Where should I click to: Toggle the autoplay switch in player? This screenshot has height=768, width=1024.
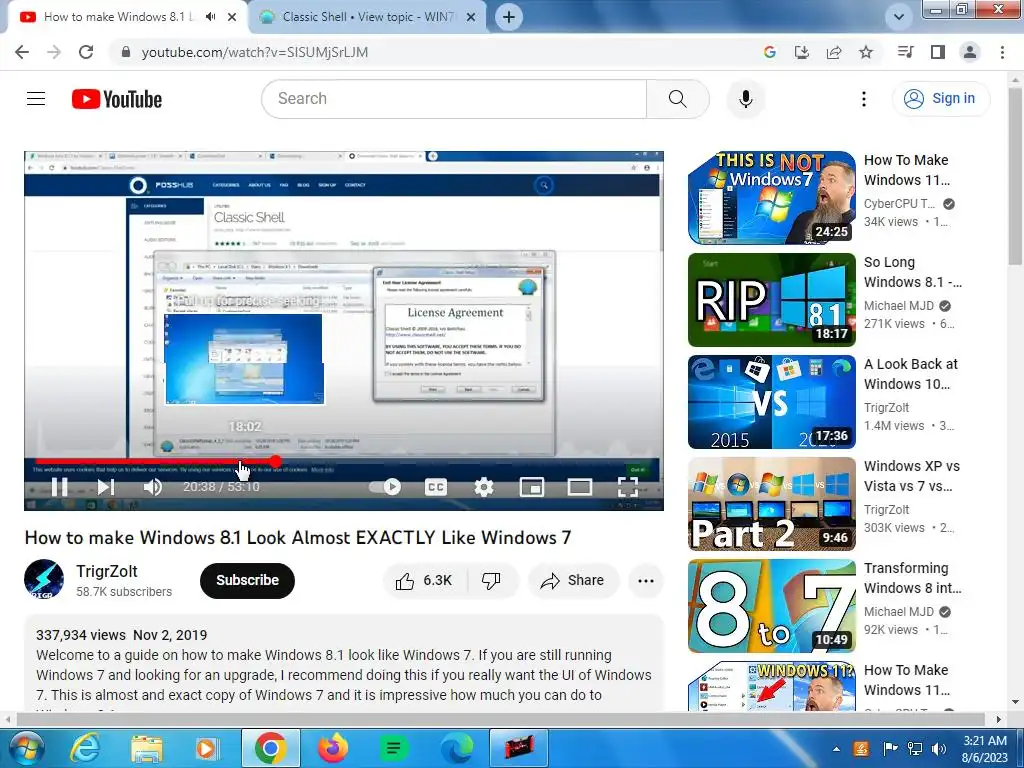[x=385, y=487]
